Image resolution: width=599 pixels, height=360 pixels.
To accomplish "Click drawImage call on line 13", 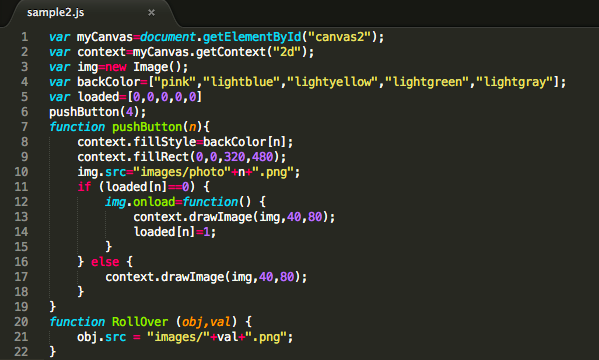I will 234,217.
